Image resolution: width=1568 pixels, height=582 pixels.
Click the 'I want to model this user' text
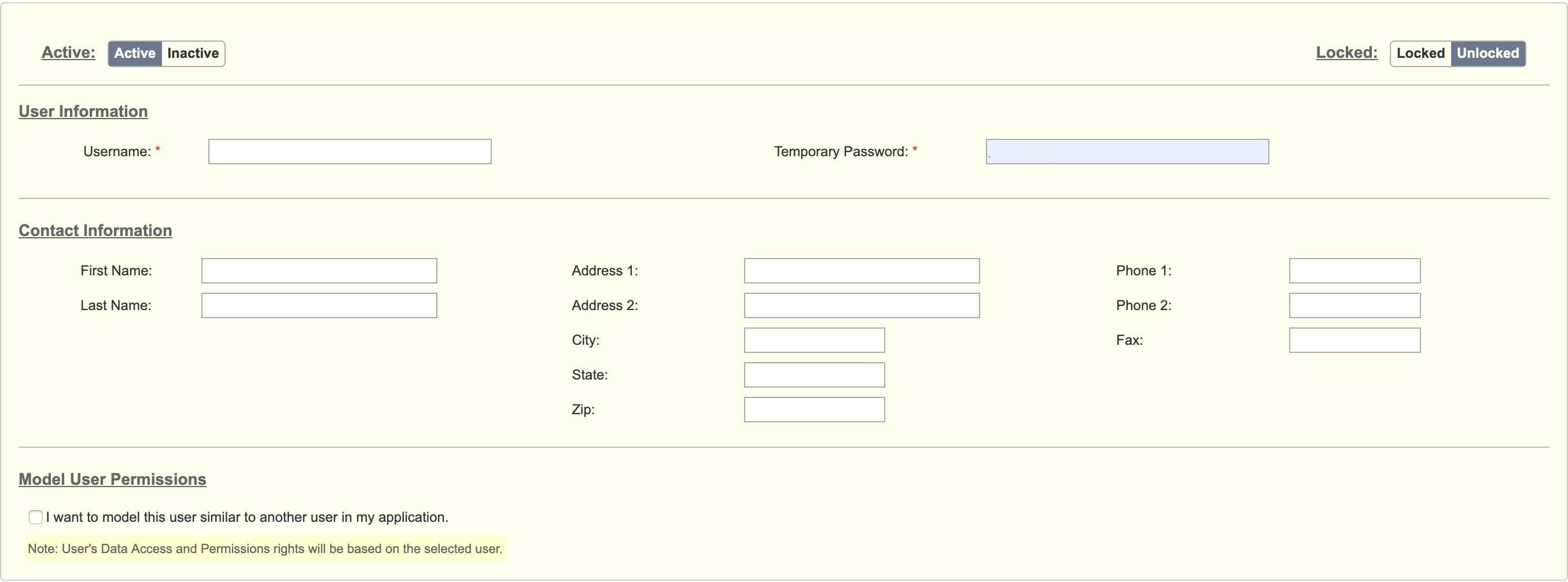coord(247,517)
